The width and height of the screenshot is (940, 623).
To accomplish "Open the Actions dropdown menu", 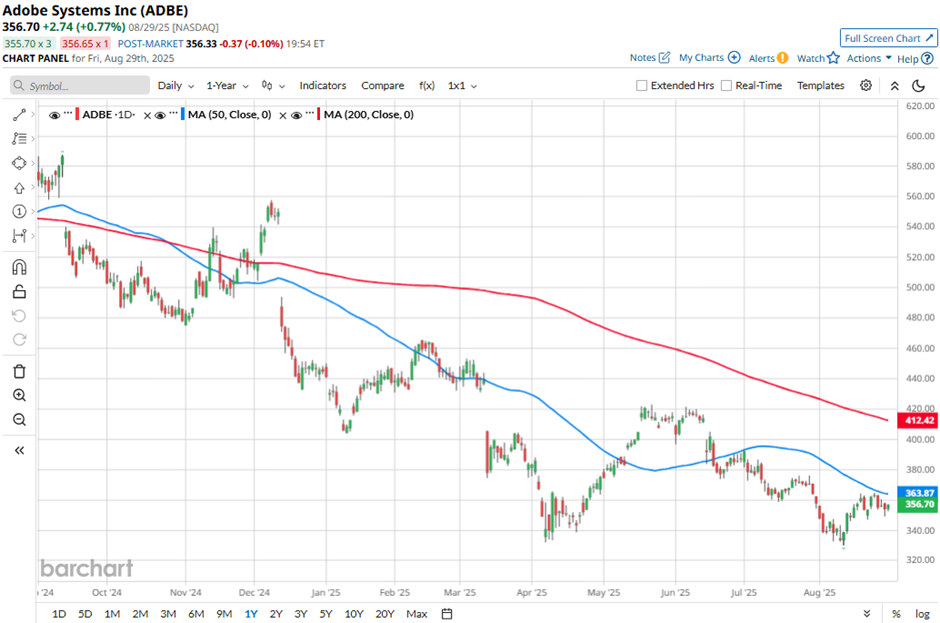I will click(x=869, y=58).
